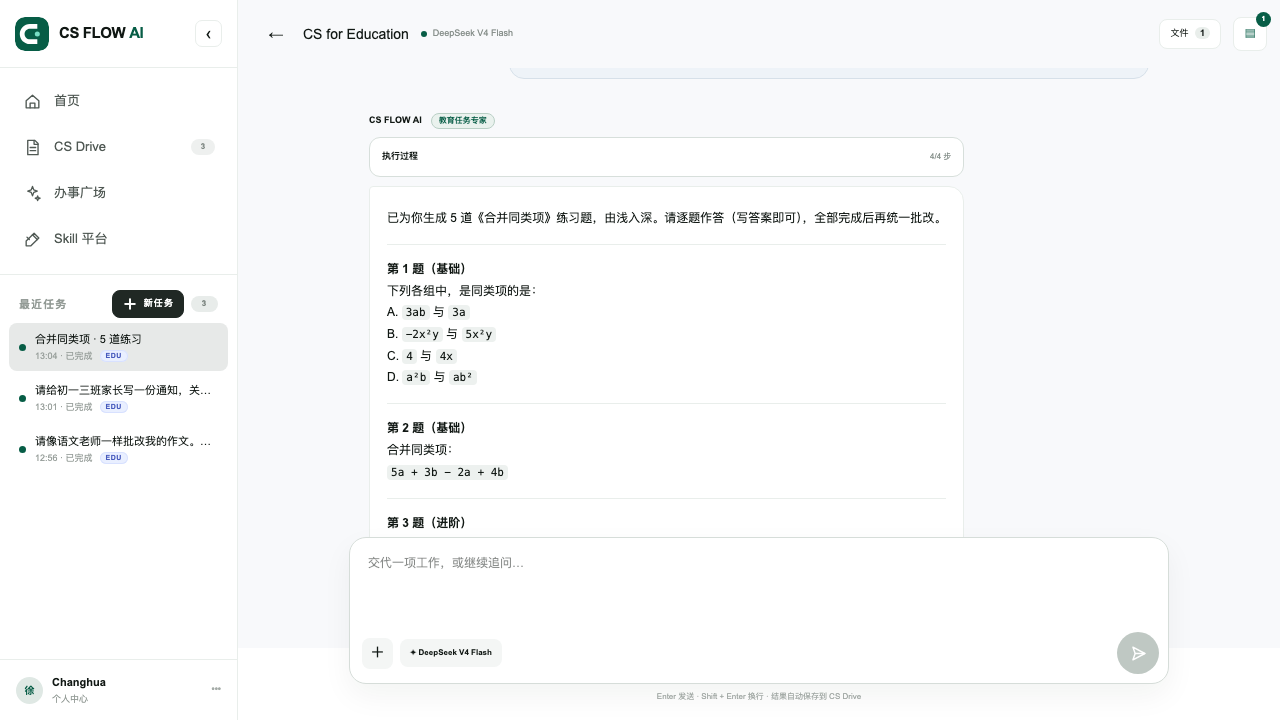
Task: Open the 首页 navigation item
Action: (x=119, y=101)
